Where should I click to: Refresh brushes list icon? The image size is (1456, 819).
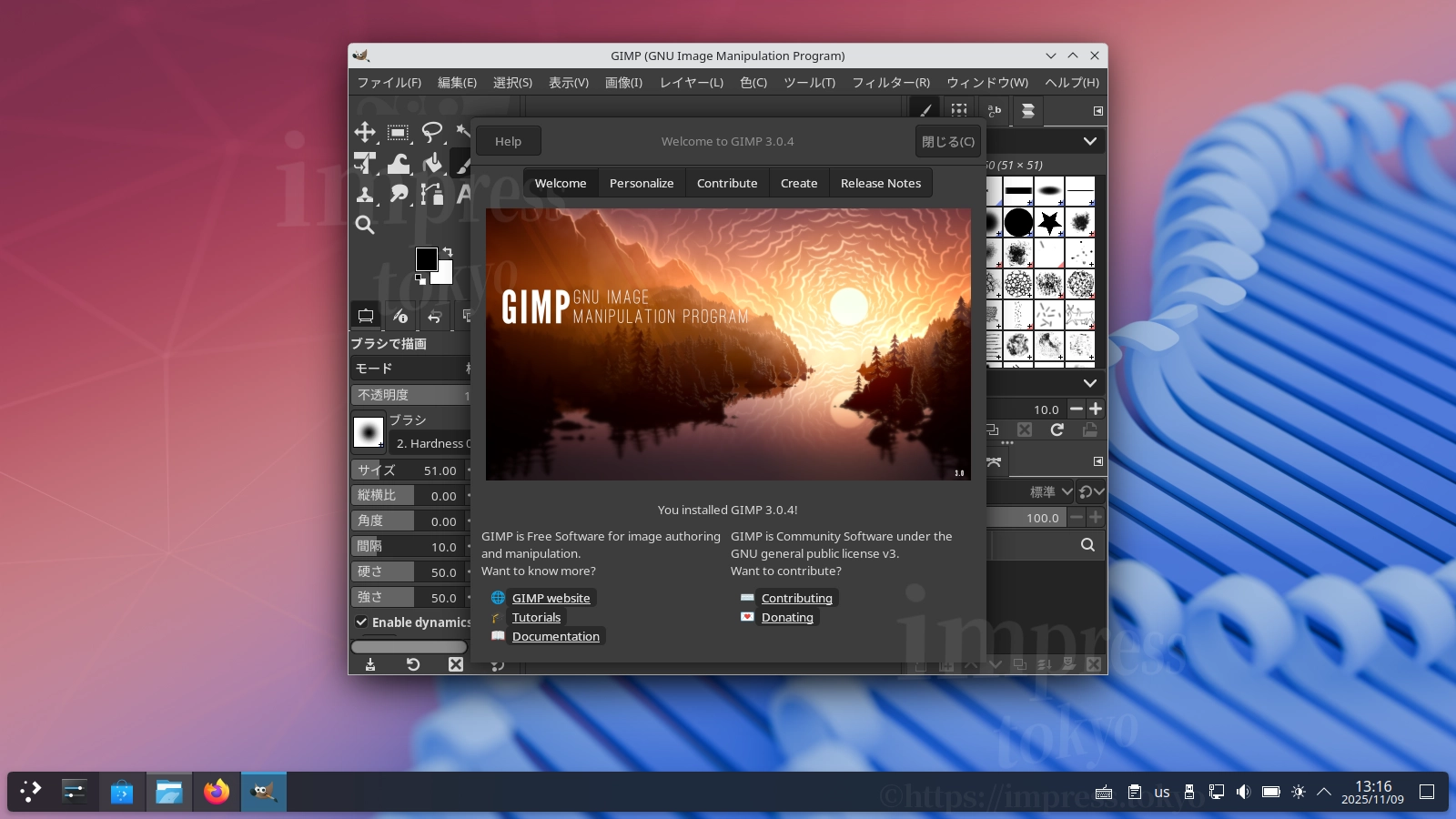pyautogui.click(x=1057, y=430)
